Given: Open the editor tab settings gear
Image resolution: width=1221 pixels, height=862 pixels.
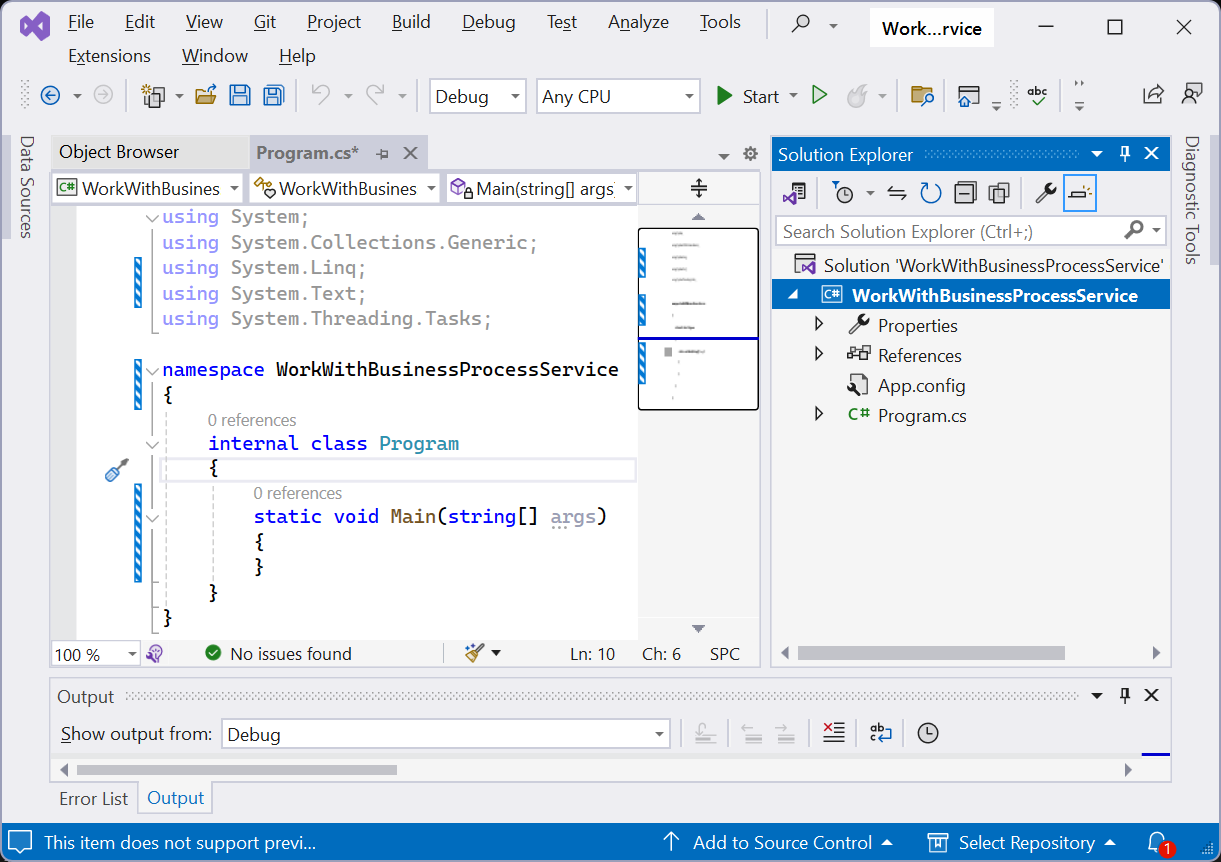Looking at the screenshot, I should pos(751,154).
